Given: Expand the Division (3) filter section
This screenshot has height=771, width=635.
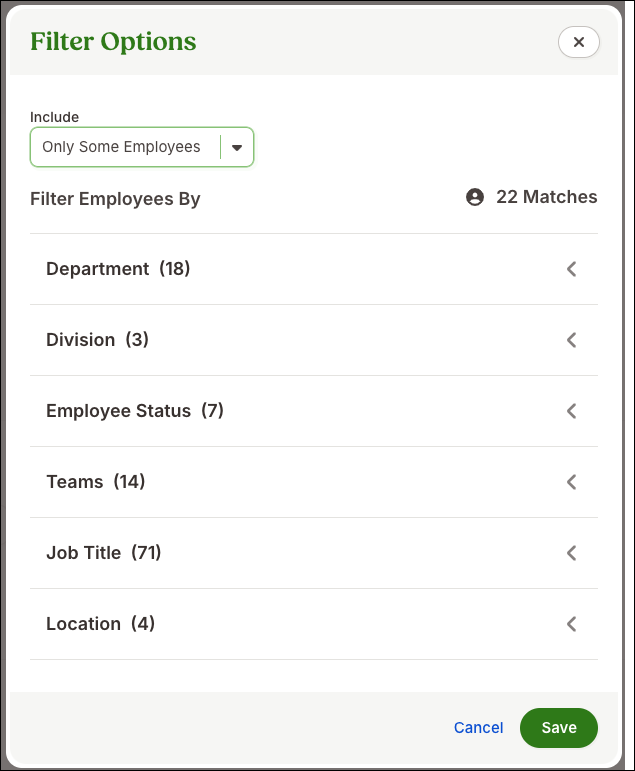Looking at the screenshot, I should (314, 340).
